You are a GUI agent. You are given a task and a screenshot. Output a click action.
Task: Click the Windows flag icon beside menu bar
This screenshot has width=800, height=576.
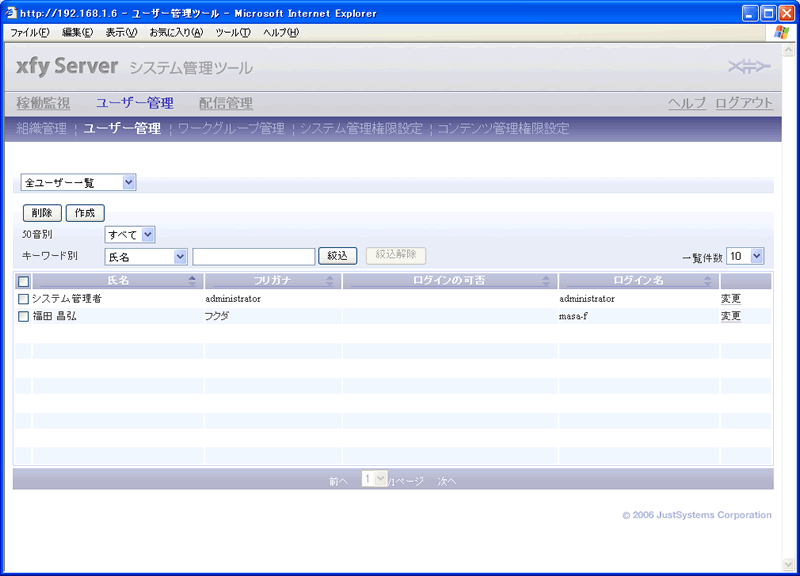(782, 32)
